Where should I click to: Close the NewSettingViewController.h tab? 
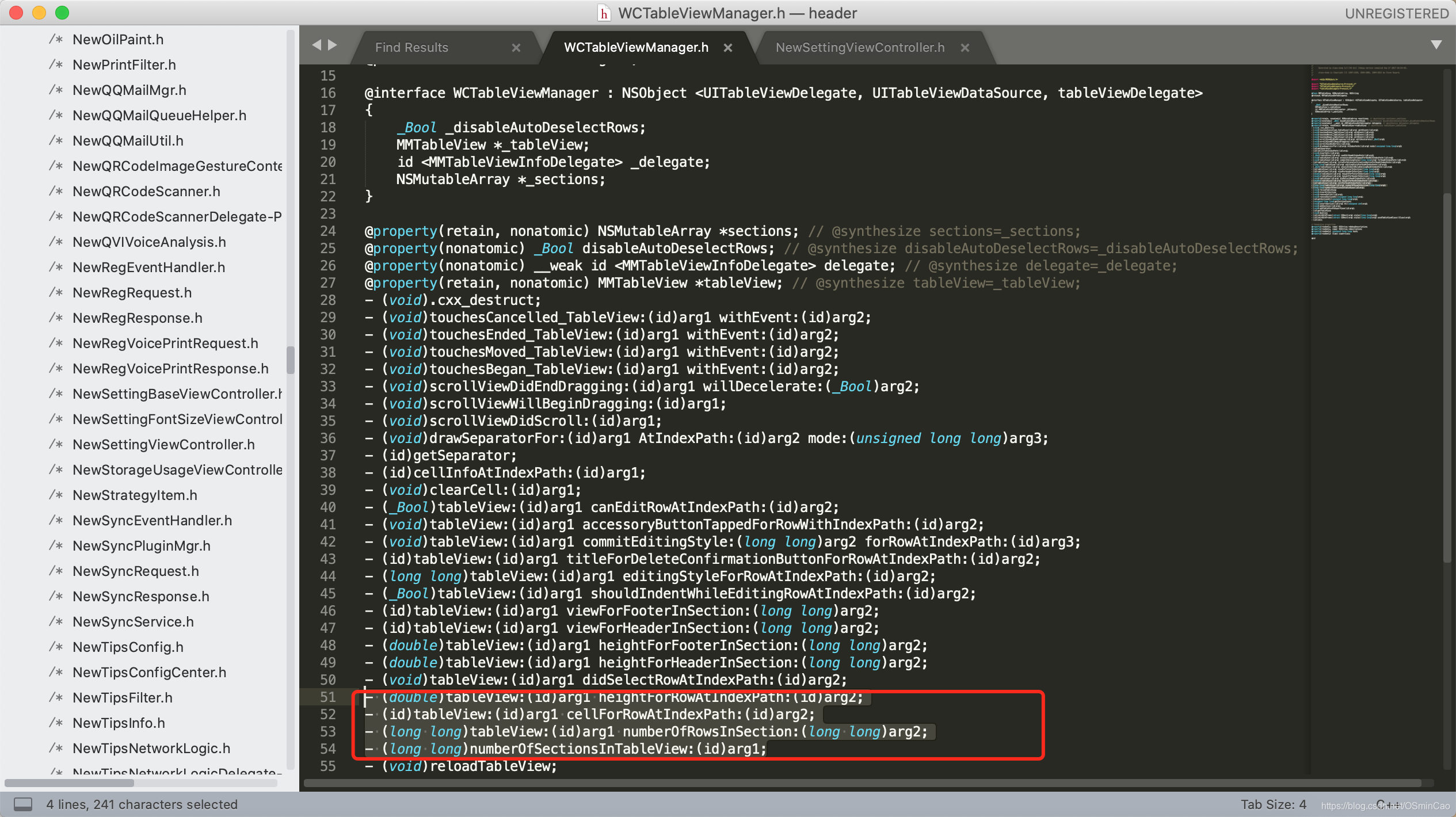tap(965, 48)
